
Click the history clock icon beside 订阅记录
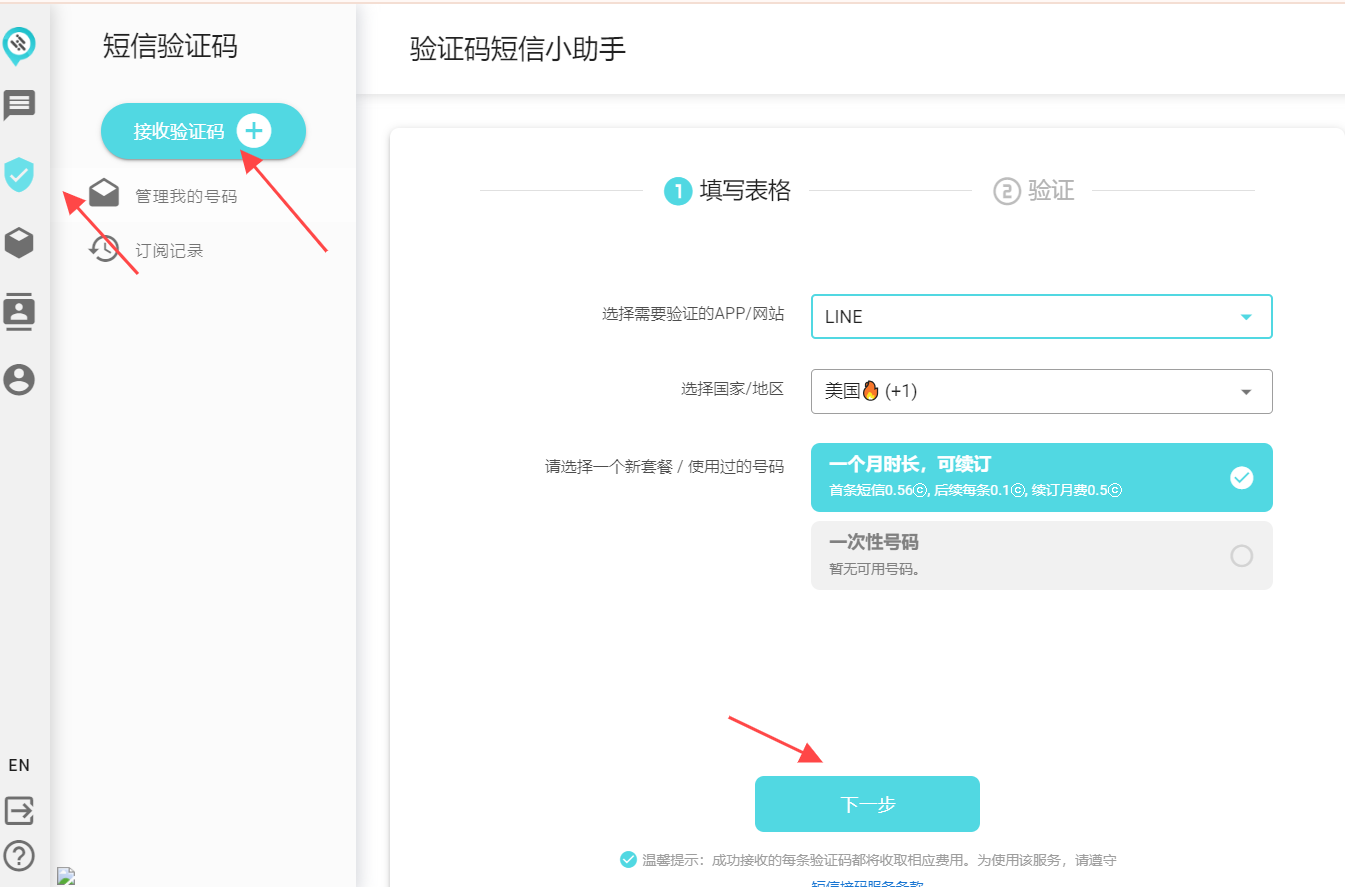[x=104, y=249]
